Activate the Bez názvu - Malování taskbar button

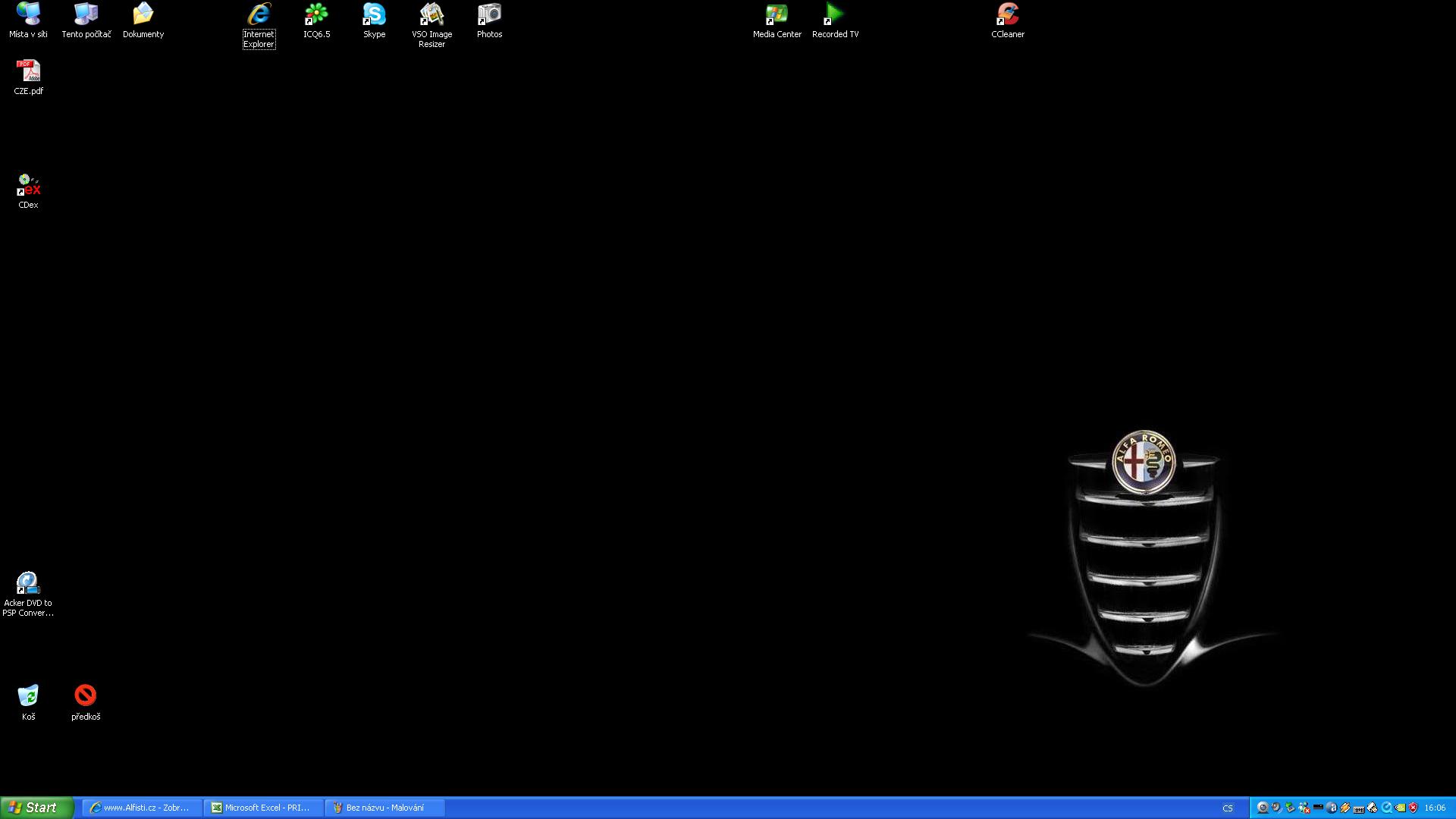[385, 808]
